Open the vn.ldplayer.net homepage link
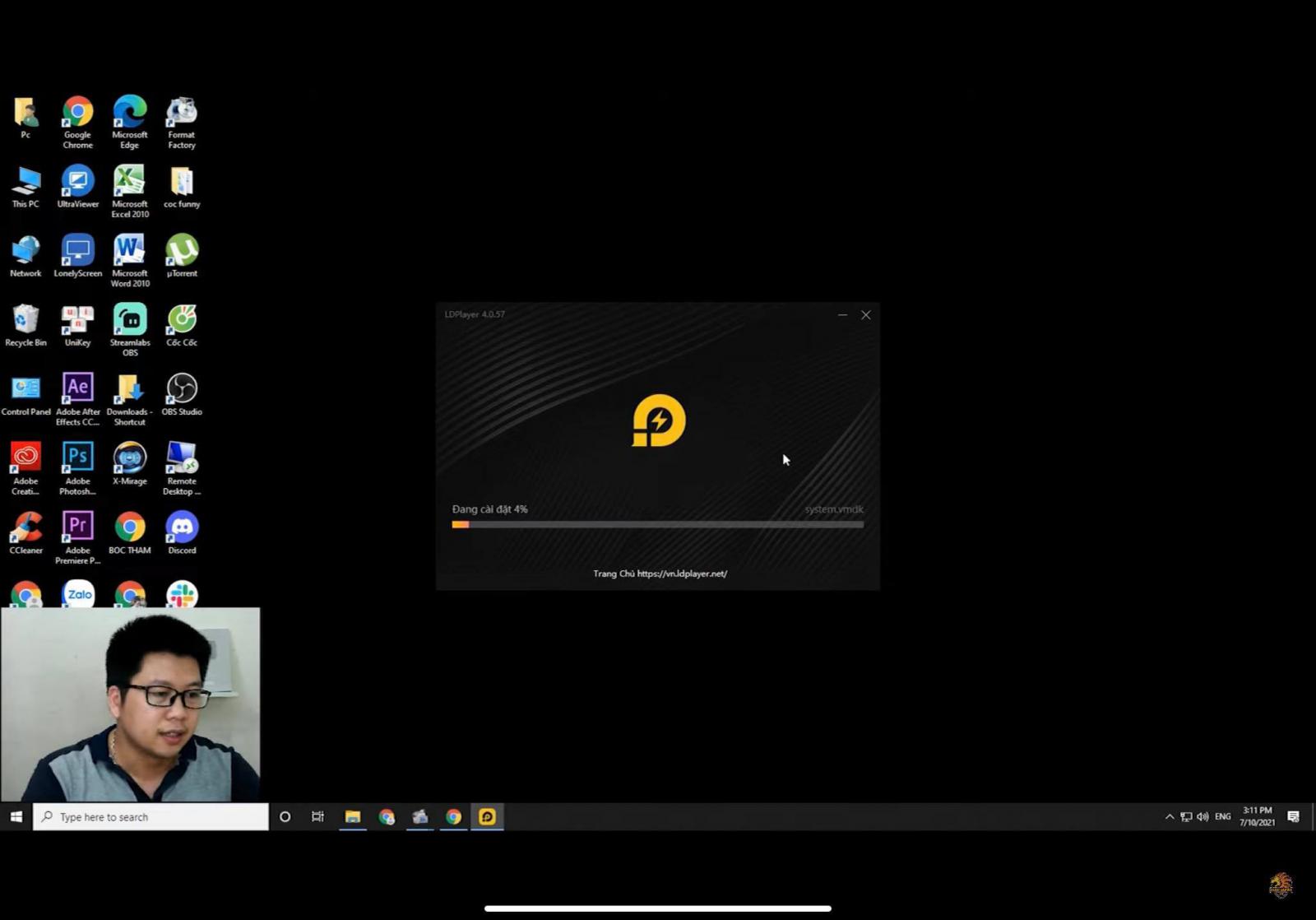The height and width of the screenshot is (920, 1316). tap(682, 574)
